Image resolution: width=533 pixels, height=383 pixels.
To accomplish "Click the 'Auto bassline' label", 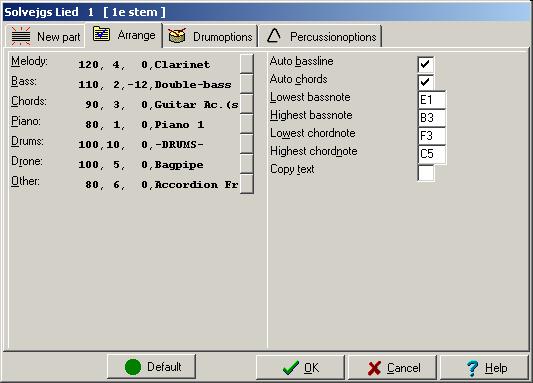I will [x=302, y=61].
